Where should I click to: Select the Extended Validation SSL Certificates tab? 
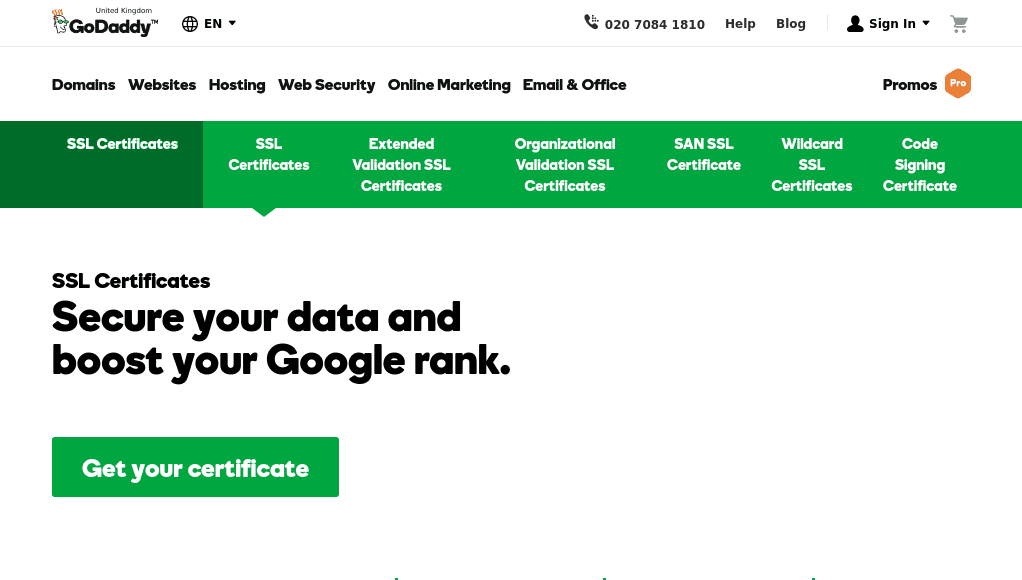coord(402,165)
